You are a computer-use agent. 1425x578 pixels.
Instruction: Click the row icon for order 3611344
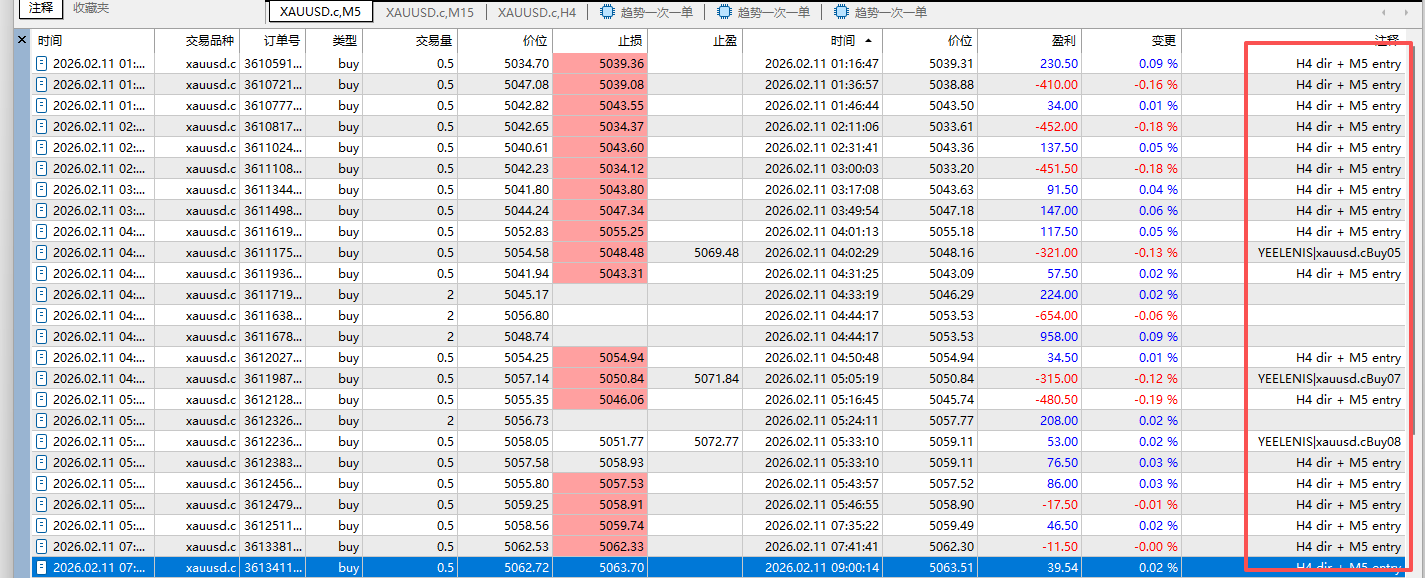tap(42, 189)
